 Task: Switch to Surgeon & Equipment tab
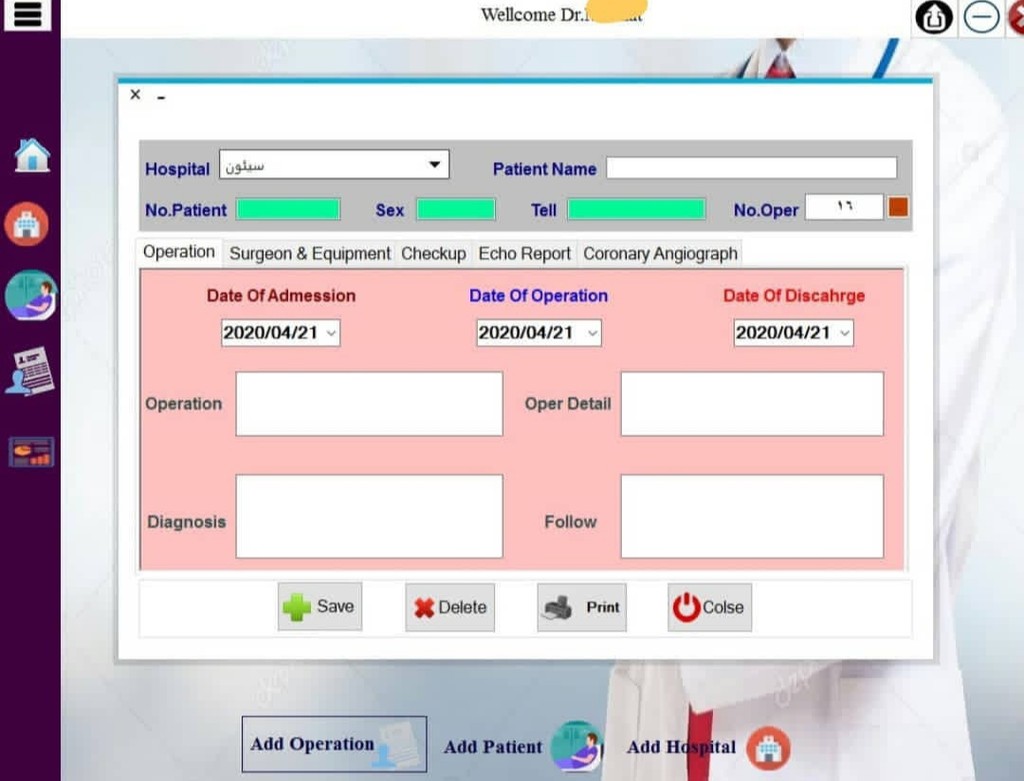310,253
